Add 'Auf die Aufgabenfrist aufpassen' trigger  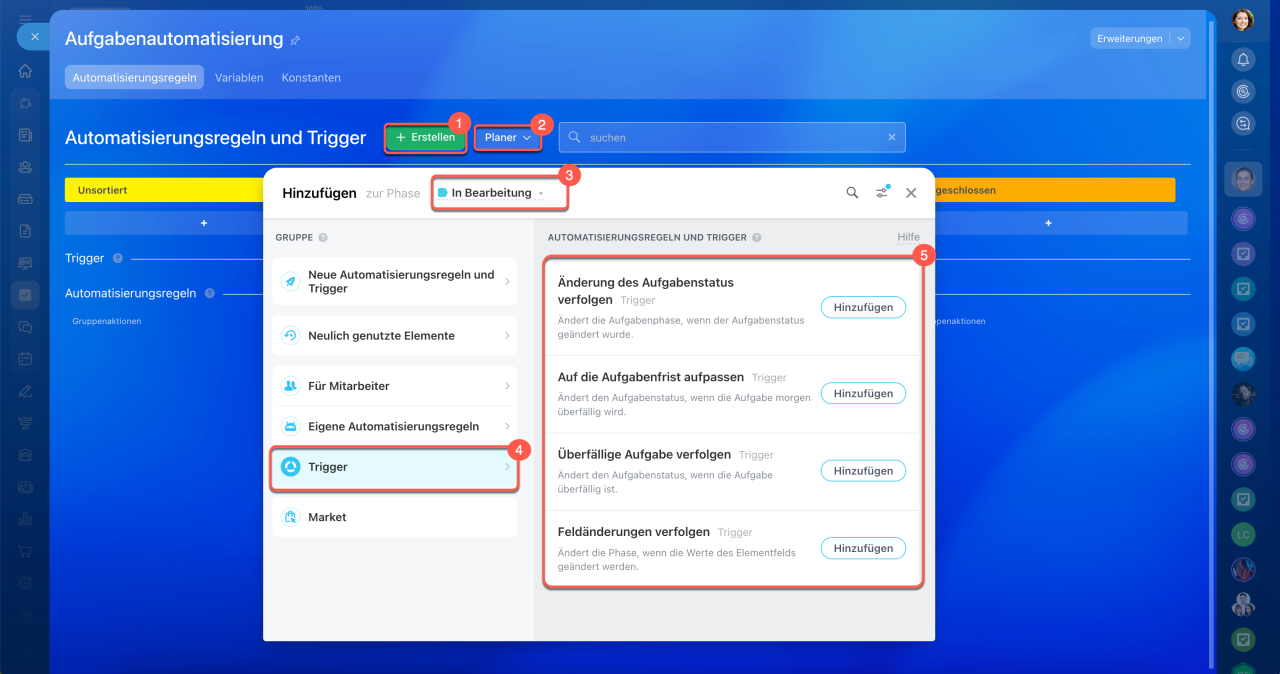click(863, 393)
